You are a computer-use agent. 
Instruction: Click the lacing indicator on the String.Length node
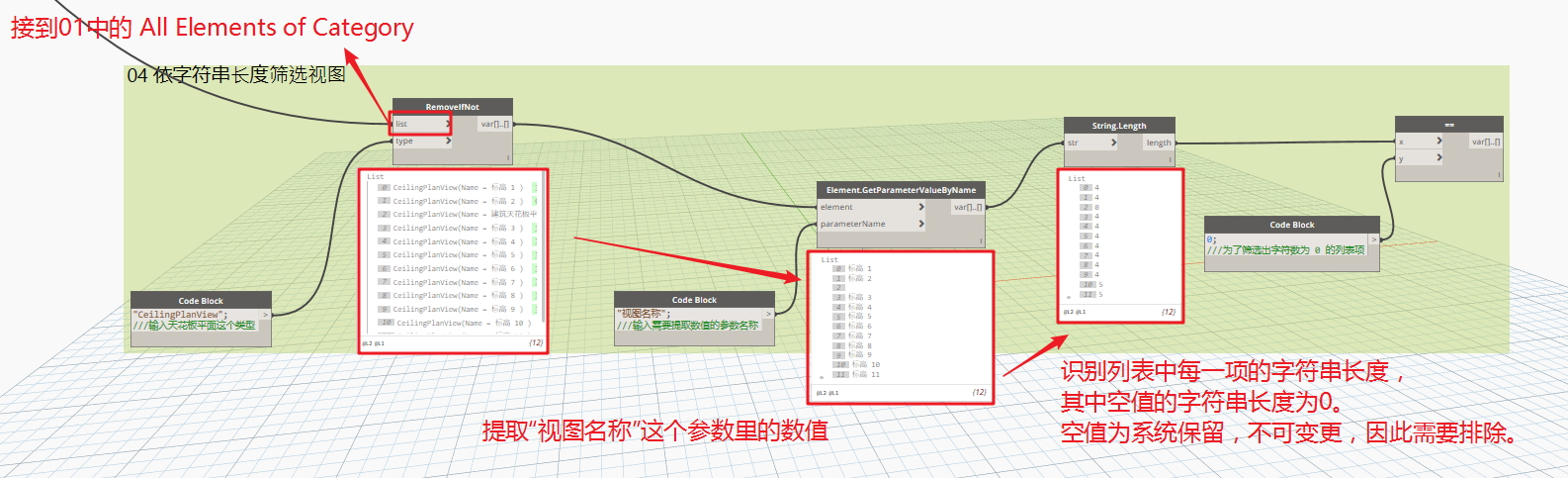pyautogui.click(x=1171, y=159)
